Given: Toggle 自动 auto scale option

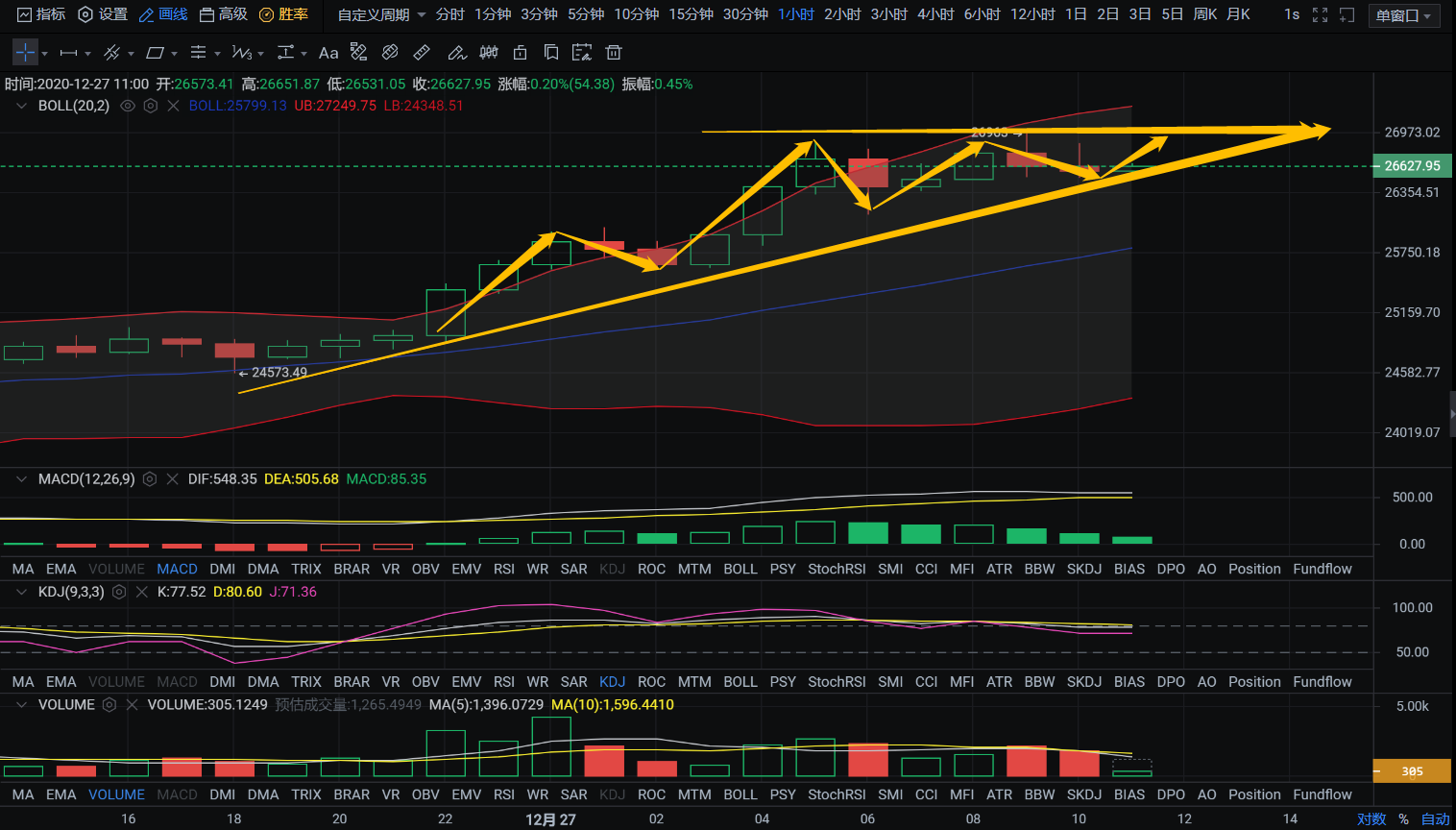Looking at the screenshot, I should 1435,818.
